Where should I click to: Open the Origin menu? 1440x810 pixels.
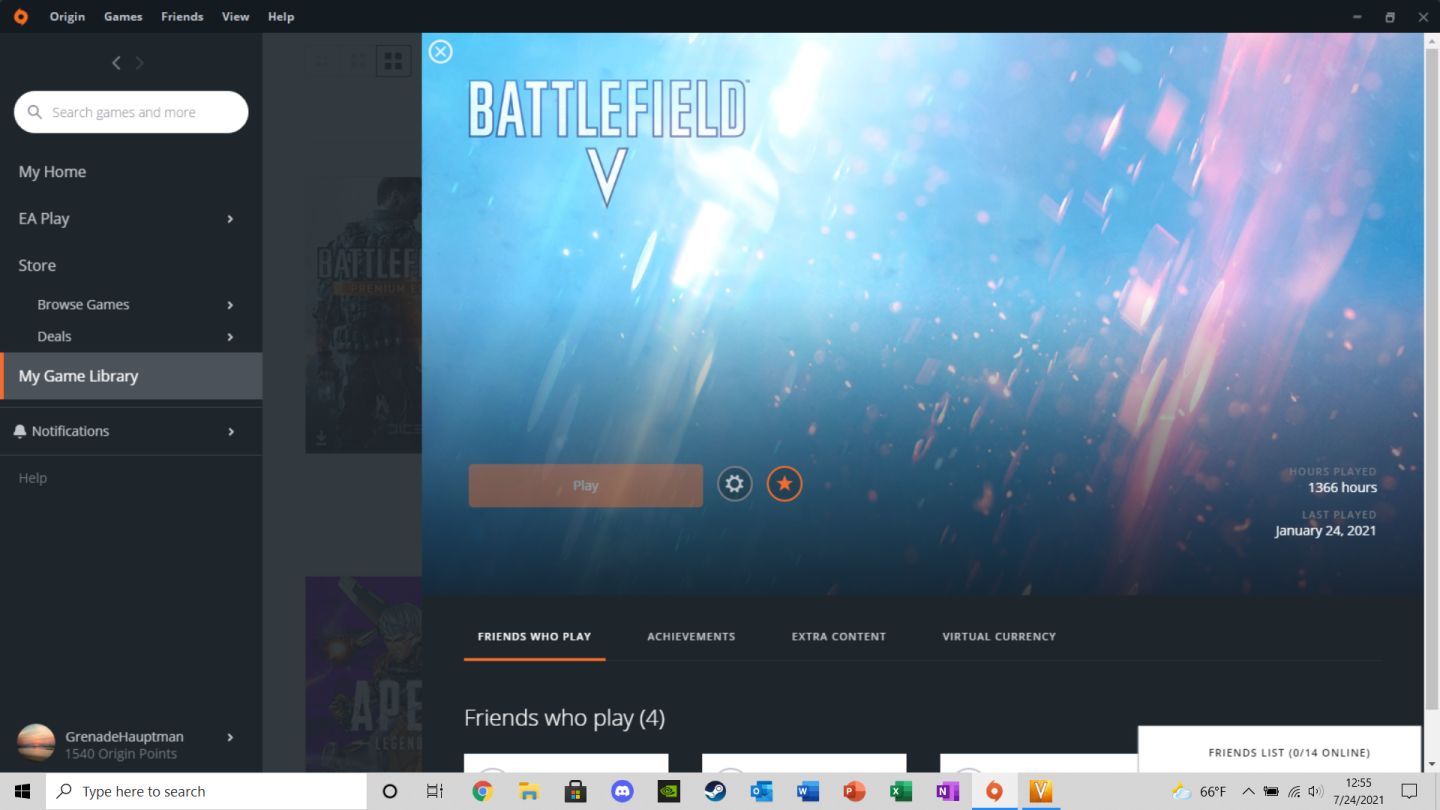pyautogui.click(x=67, y=16)
